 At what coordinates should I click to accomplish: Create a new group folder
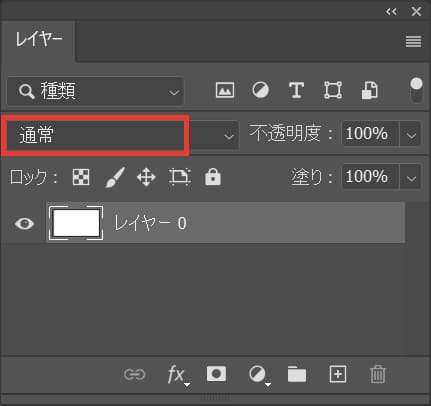[297, 374]
